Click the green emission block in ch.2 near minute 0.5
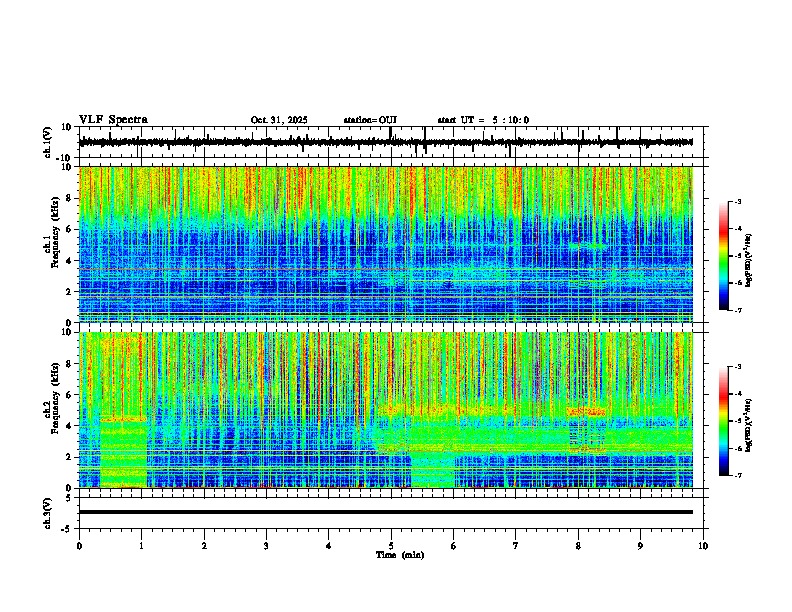This screenshot has width=792, height=612. point(124,453)
